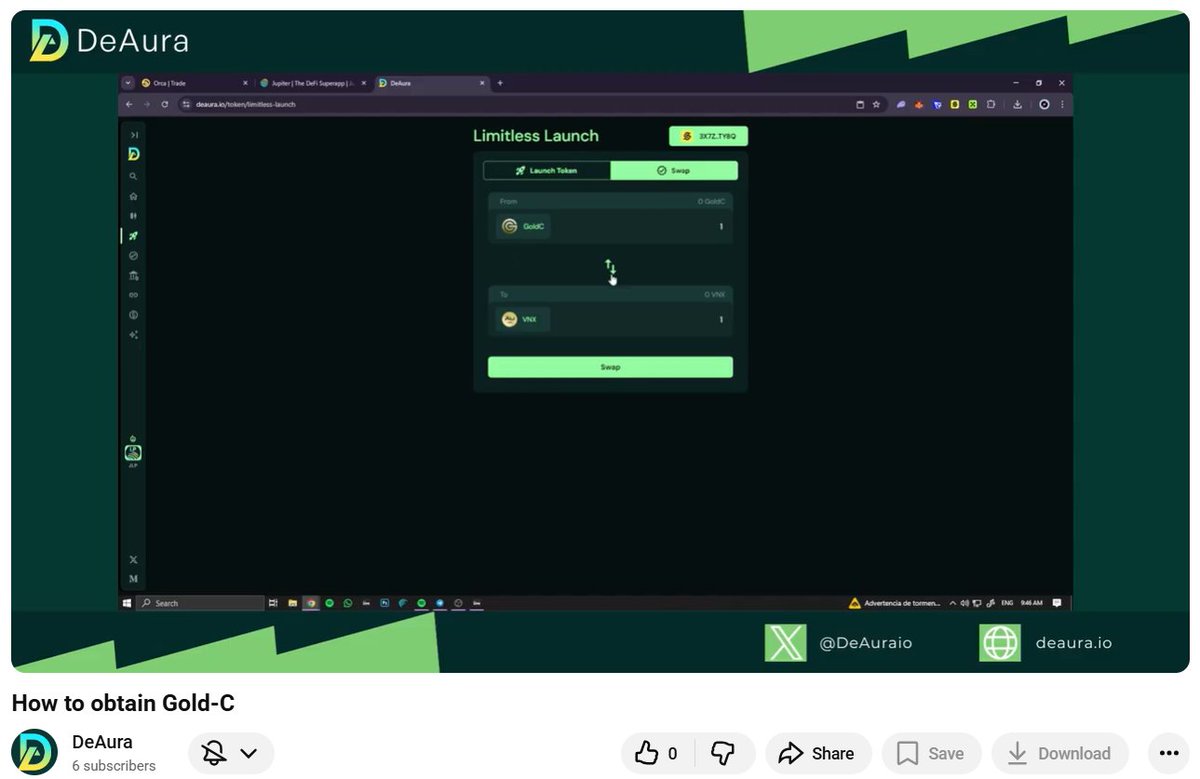Open the search icon in DeAura sidebar
Viewport: 1200px width, 779px height.
pos(134,176)
